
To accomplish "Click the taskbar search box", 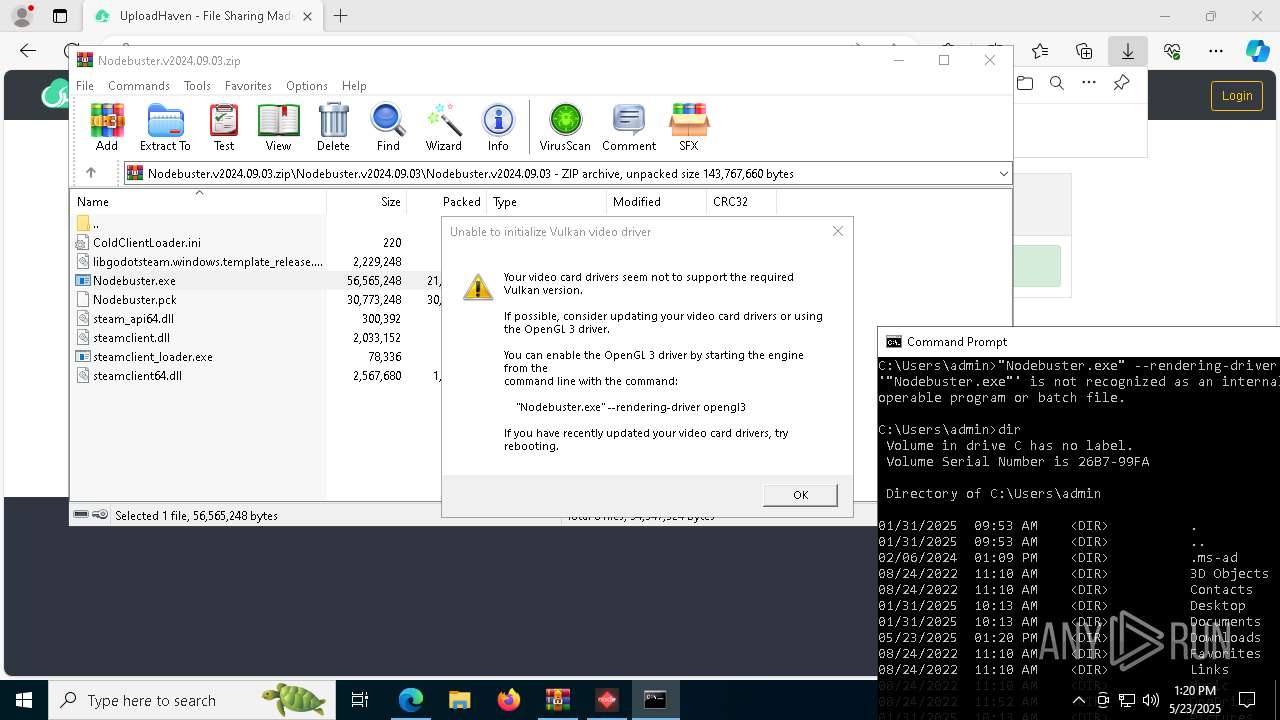I will click(192, 700).
